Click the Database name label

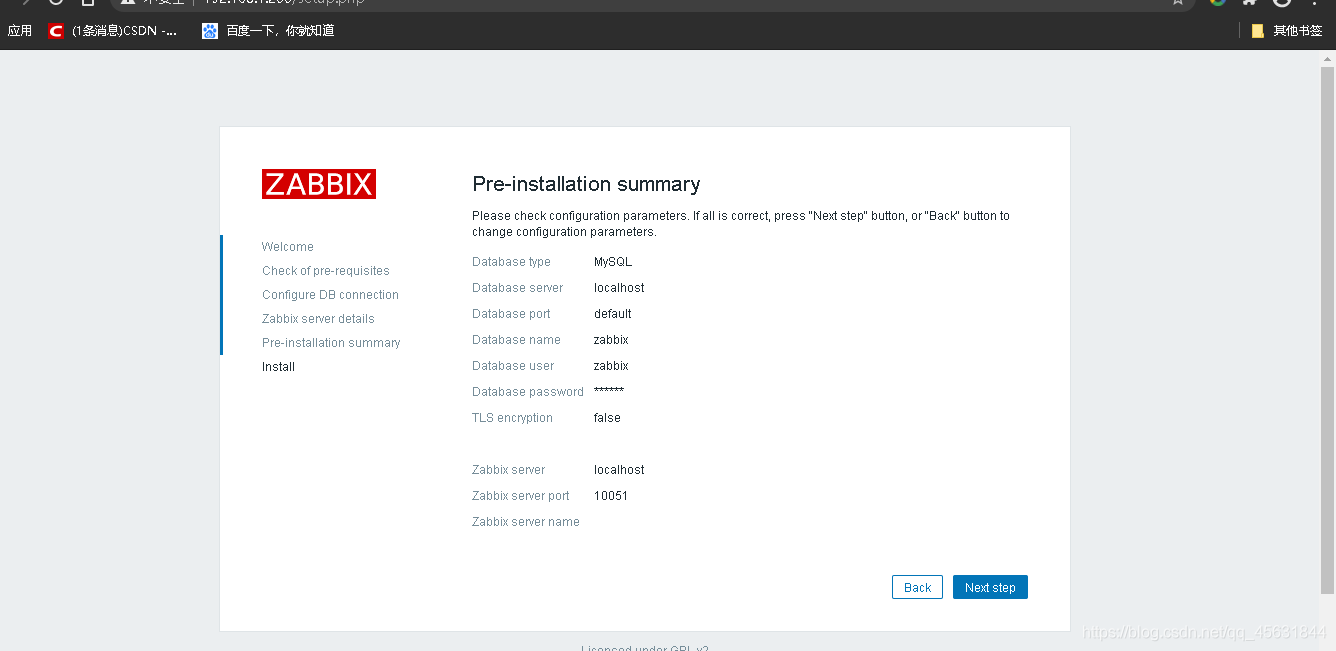point(516,340)
